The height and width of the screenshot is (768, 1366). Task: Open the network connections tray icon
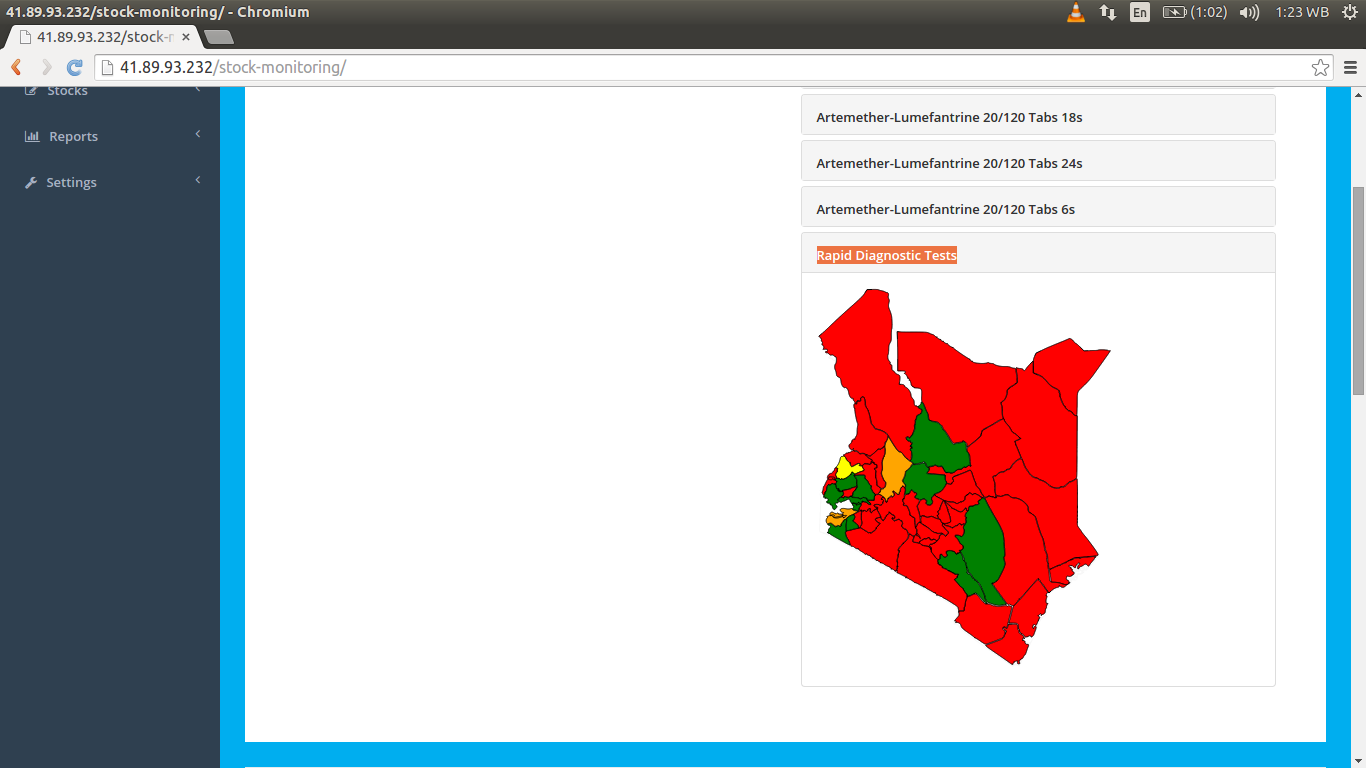pos(1108,12)
